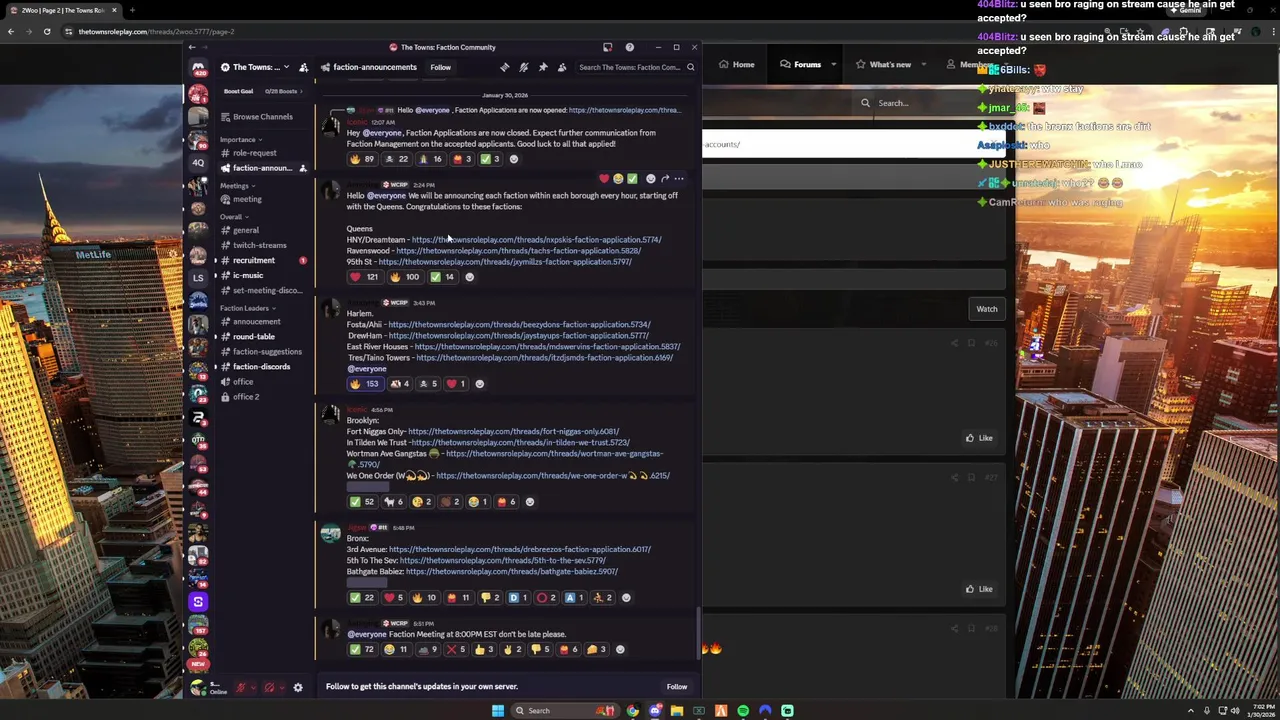Screen dimensions: 1280x720
Task: Open Discord direct messages home icon
Action: pos(198,68)
